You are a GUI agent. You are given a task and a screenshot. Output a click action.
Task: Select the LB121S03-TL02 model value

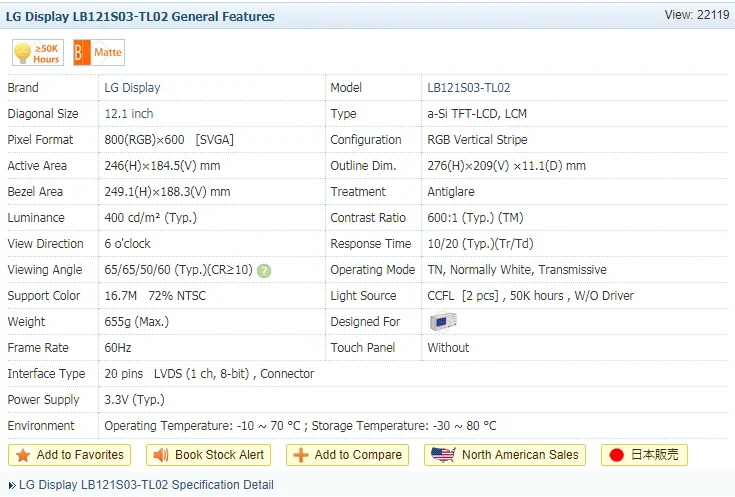pyautogui.click(x=468, y=88)
